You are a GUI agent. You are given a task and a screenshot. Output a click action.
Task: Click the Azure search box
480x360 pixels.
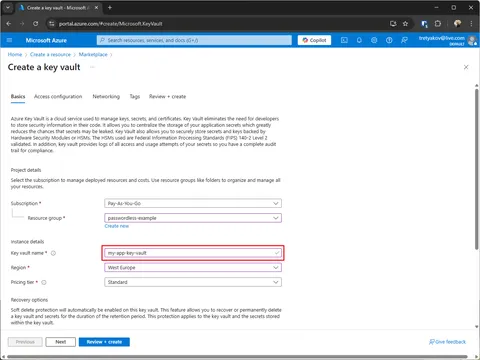tap(194, 40)
